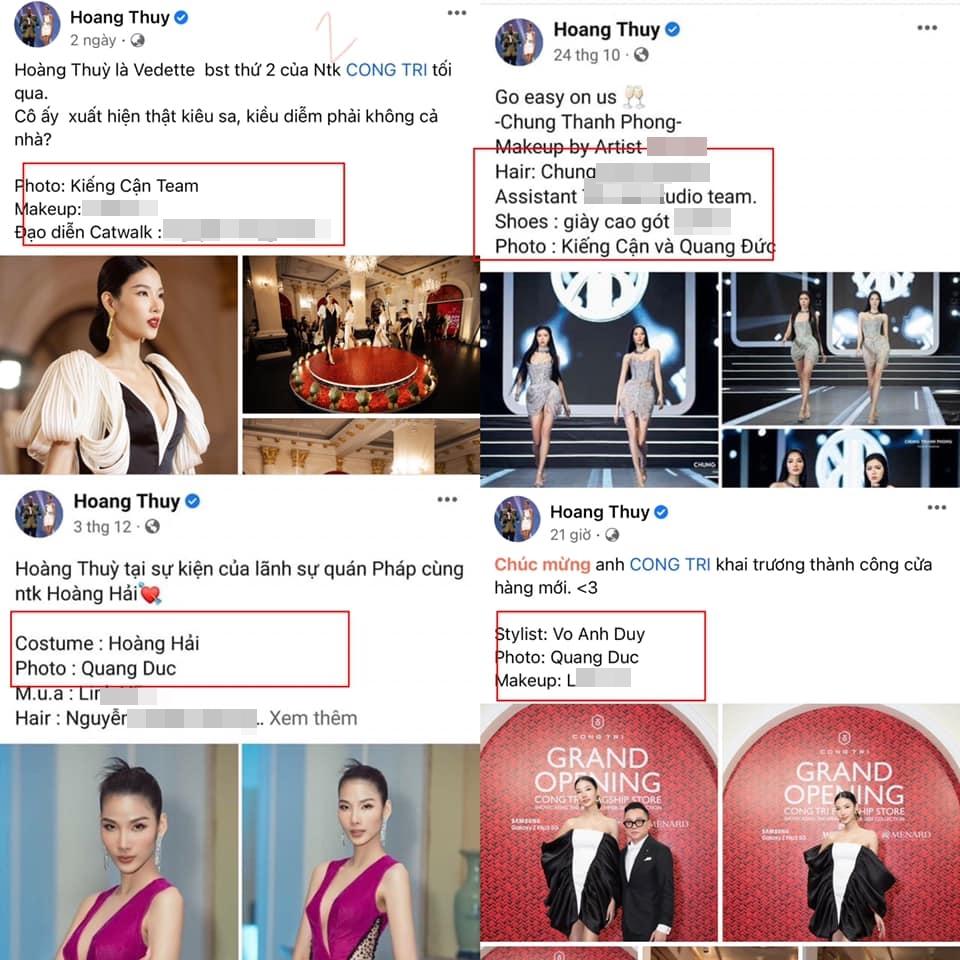Expand post text with 'Xem thêm'
960x960 pixels.
tap(313, 718)
